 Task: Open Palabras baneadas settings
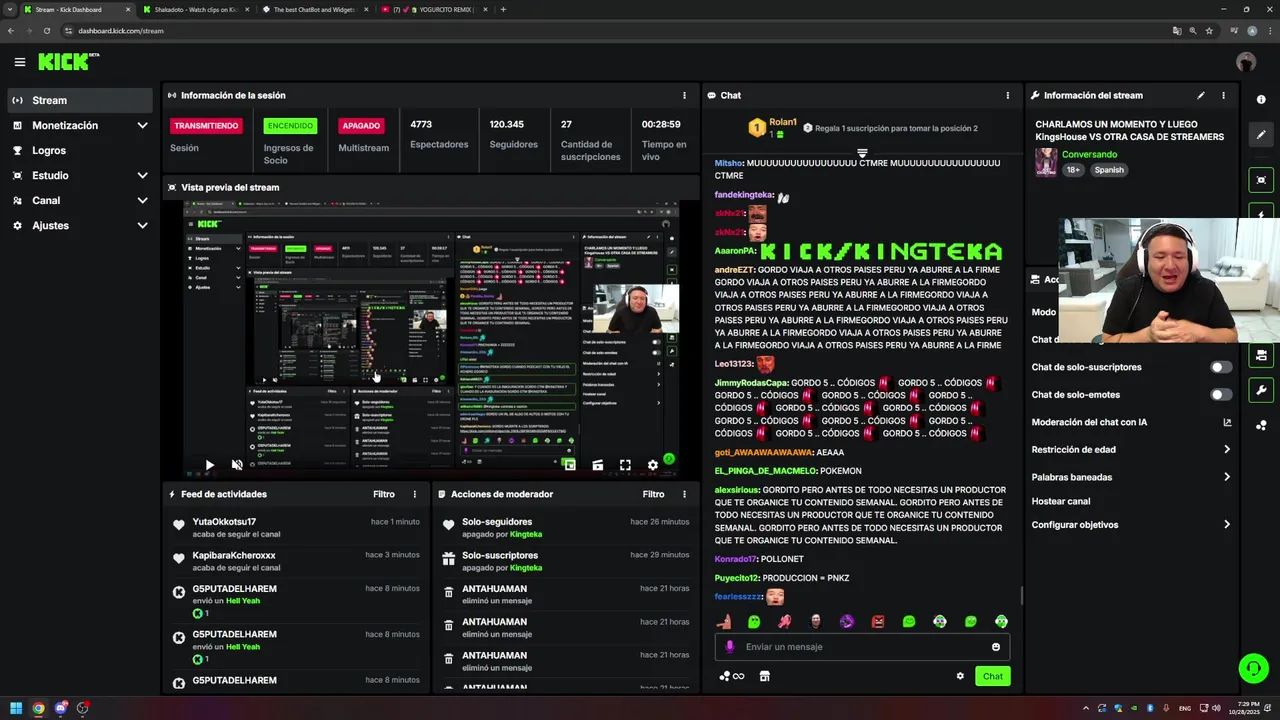[1131, 477]
